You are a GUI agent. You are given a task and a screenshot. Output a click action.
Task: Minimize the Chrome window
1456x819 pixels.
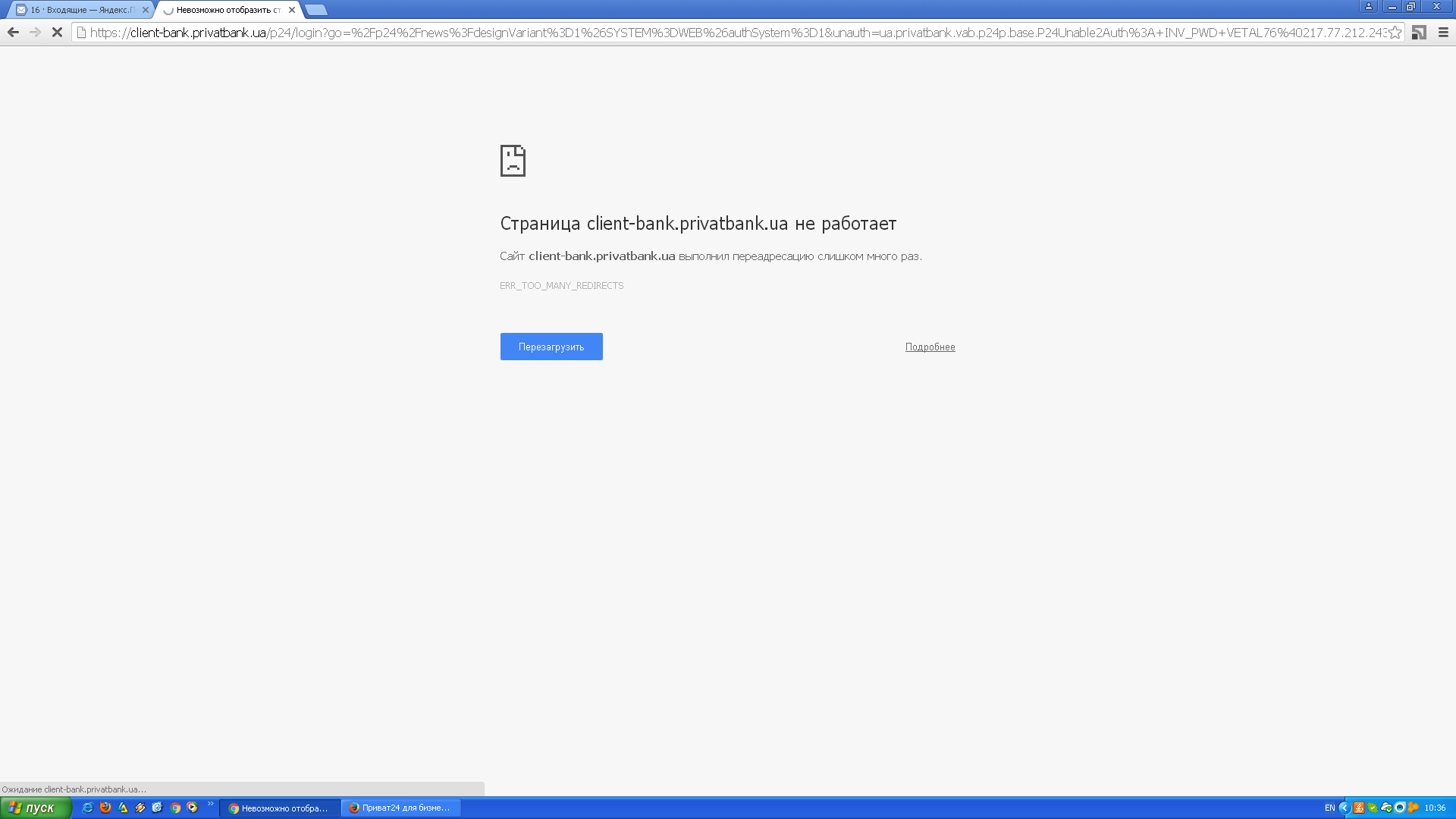(x=1392, y=6)
